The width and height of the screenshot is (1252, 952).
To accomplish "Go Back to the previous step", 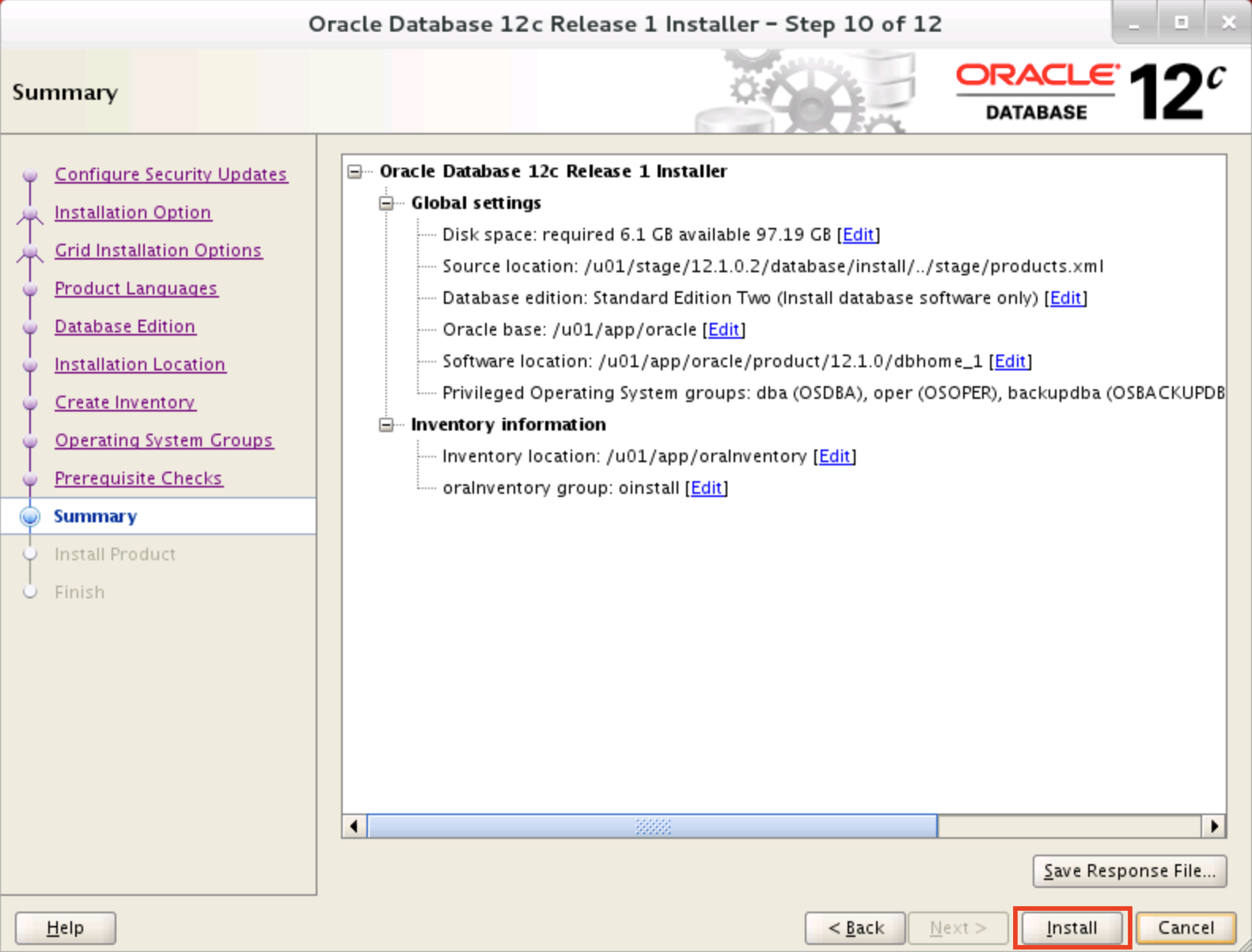I will (856, 927).
